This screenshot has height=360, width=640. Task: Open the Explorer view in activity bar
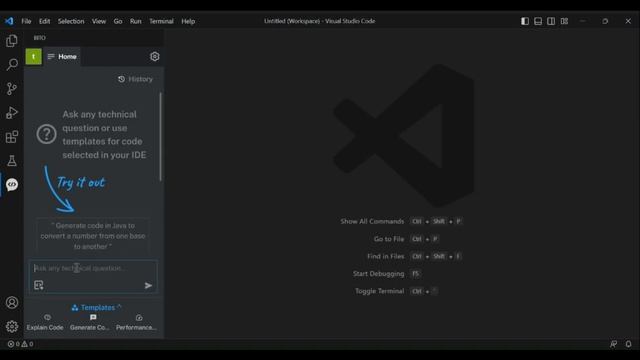click(12, 41)
